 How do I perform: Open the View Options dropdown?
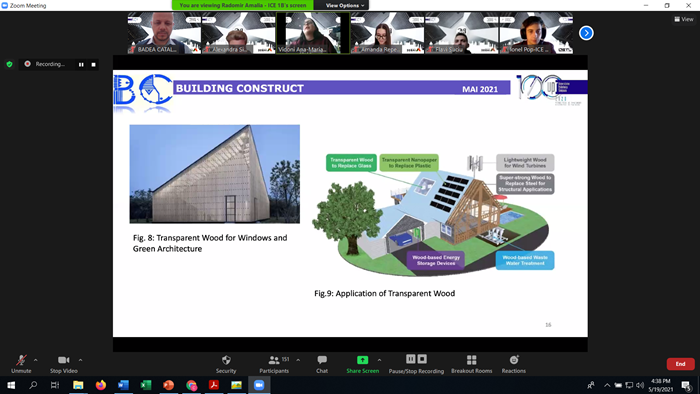click(344, 5)
